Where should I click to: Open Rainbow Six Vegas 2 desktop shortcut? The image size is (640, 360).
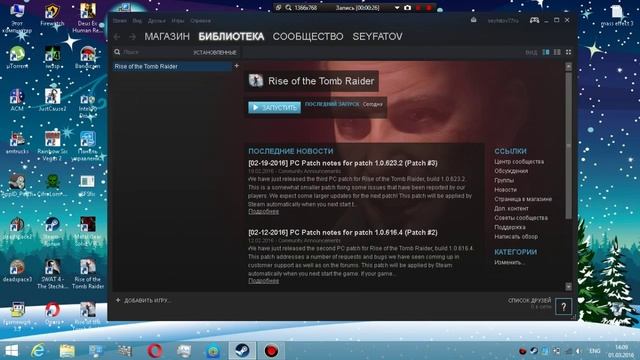tap(52, 146)
